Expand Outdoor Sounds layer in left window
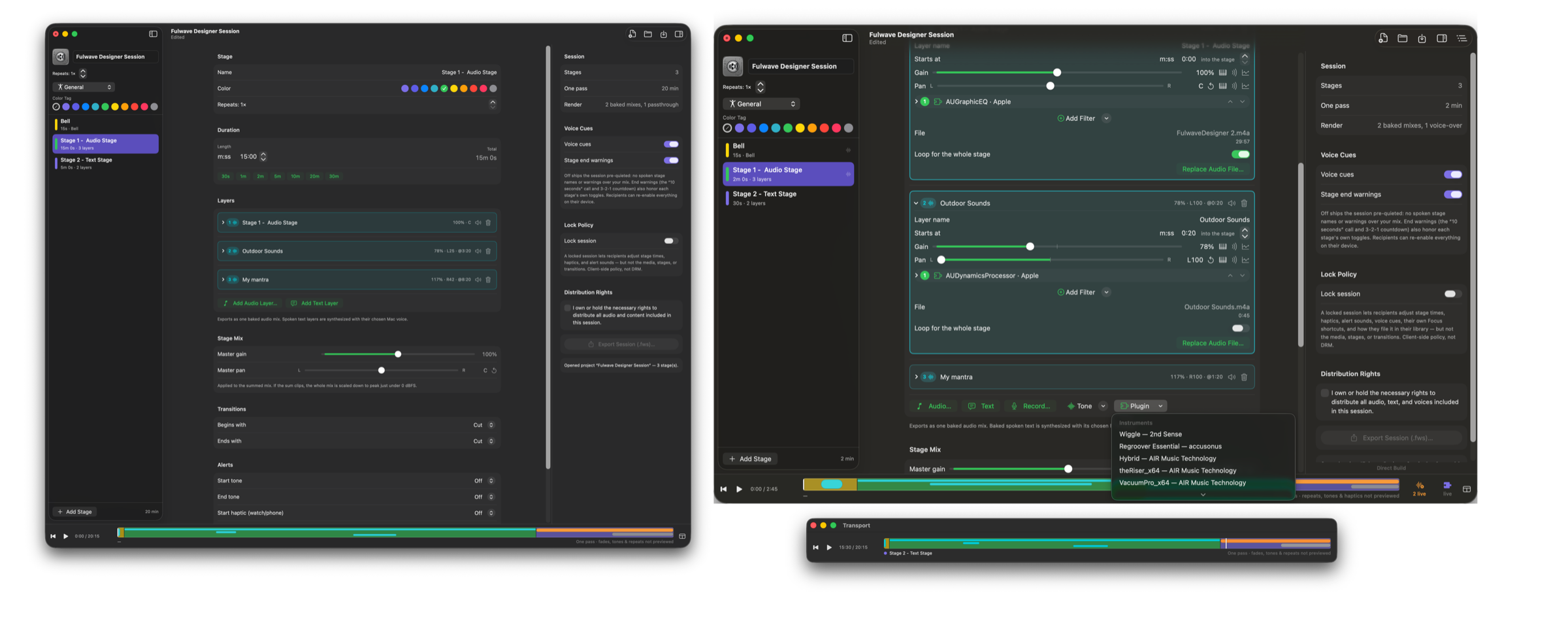Image resolution: width=1568 pixels, height=623 pixels. (223, 251)
